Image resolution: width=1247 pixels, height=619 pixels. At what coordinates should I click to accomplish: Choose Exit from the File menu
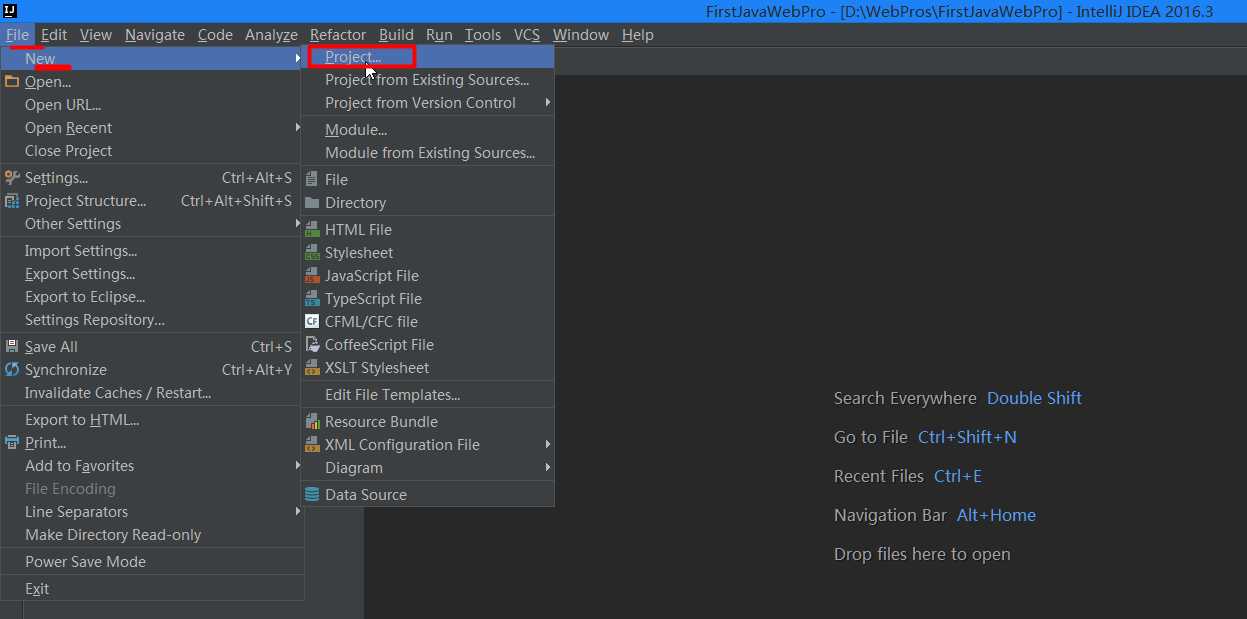click(151, 589)
